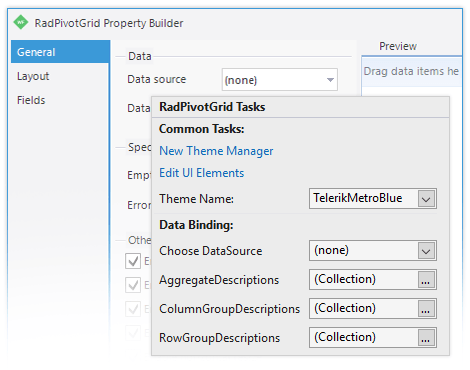Click the RowGroupDescriptions label
This screenshot has height=370, width=470.
pos(219,338)
